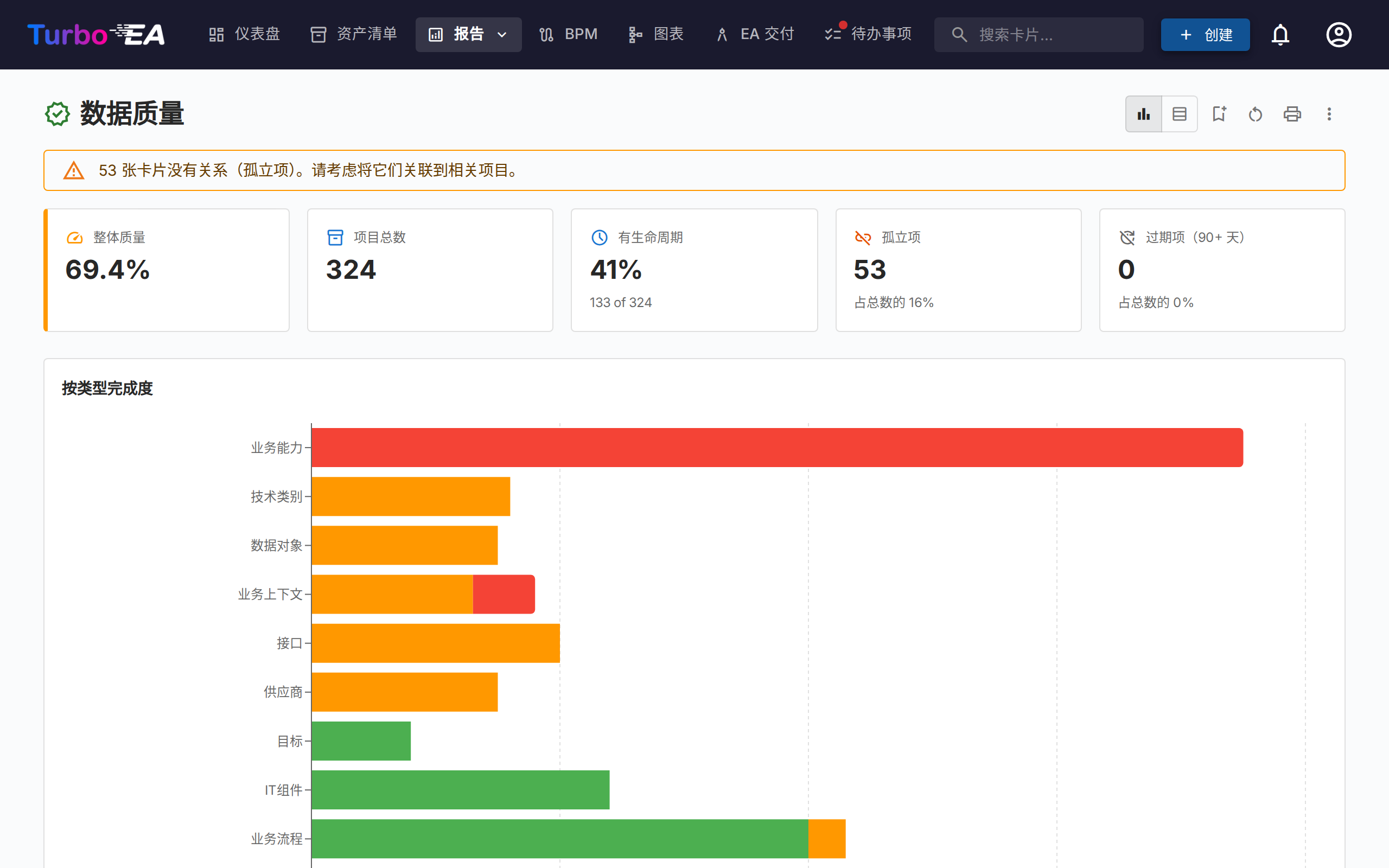Open the 图表 (Charts) section
This screenshot has height=868, width=1389.
(x=655, y=34)
